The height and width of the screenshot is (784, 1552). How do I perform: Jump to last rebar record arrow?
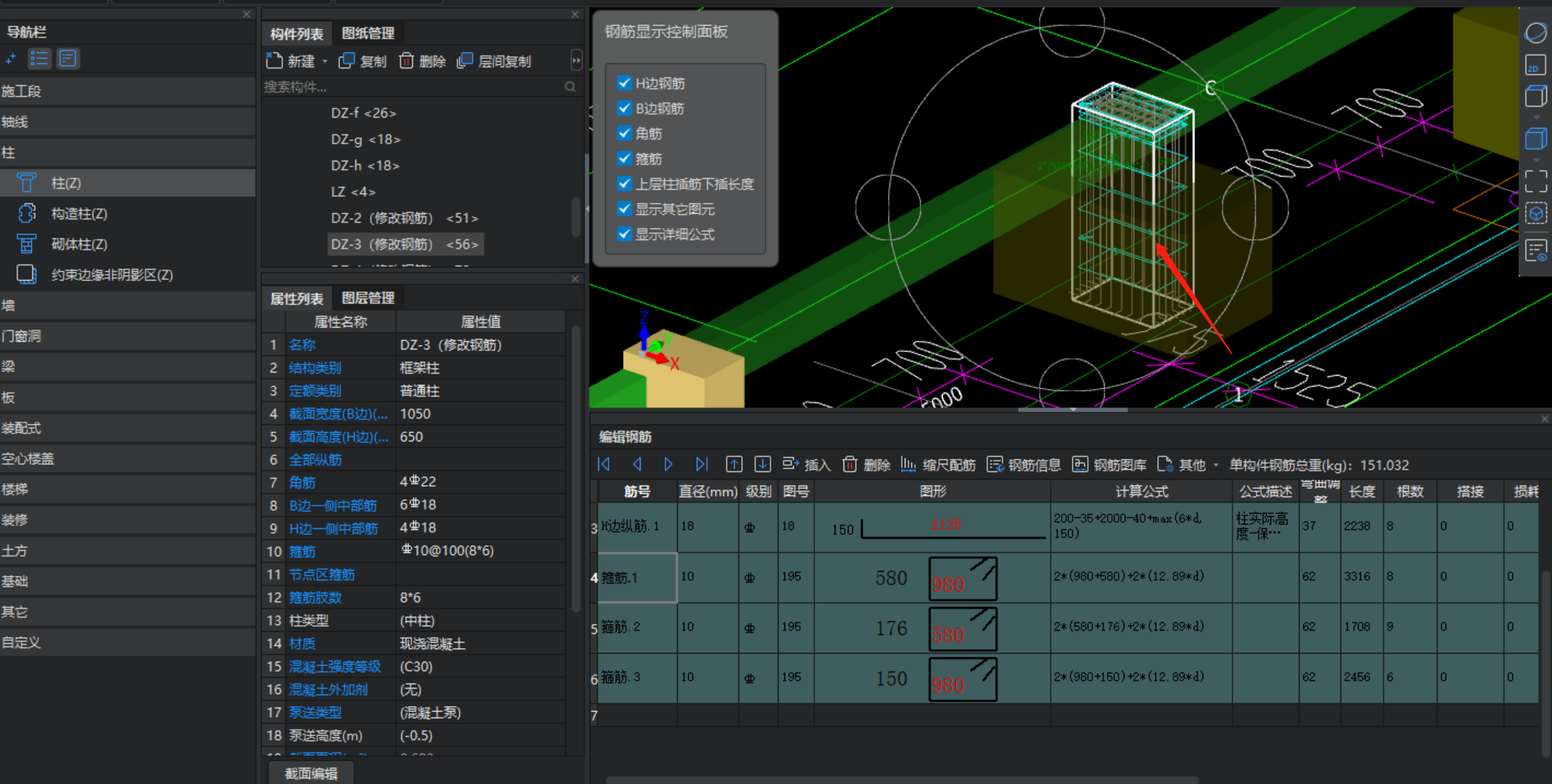[701, 465]
